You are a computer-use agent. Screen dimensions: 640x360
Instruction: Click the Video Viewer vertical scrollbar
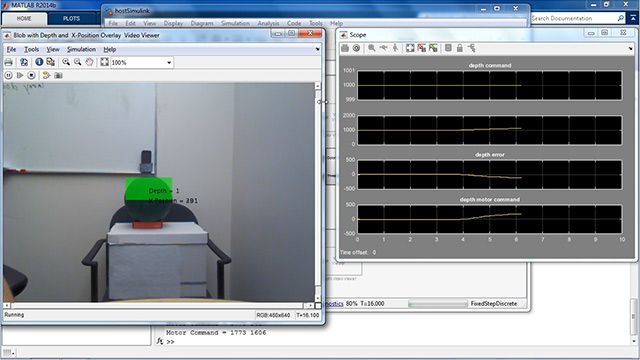(318, 192)
